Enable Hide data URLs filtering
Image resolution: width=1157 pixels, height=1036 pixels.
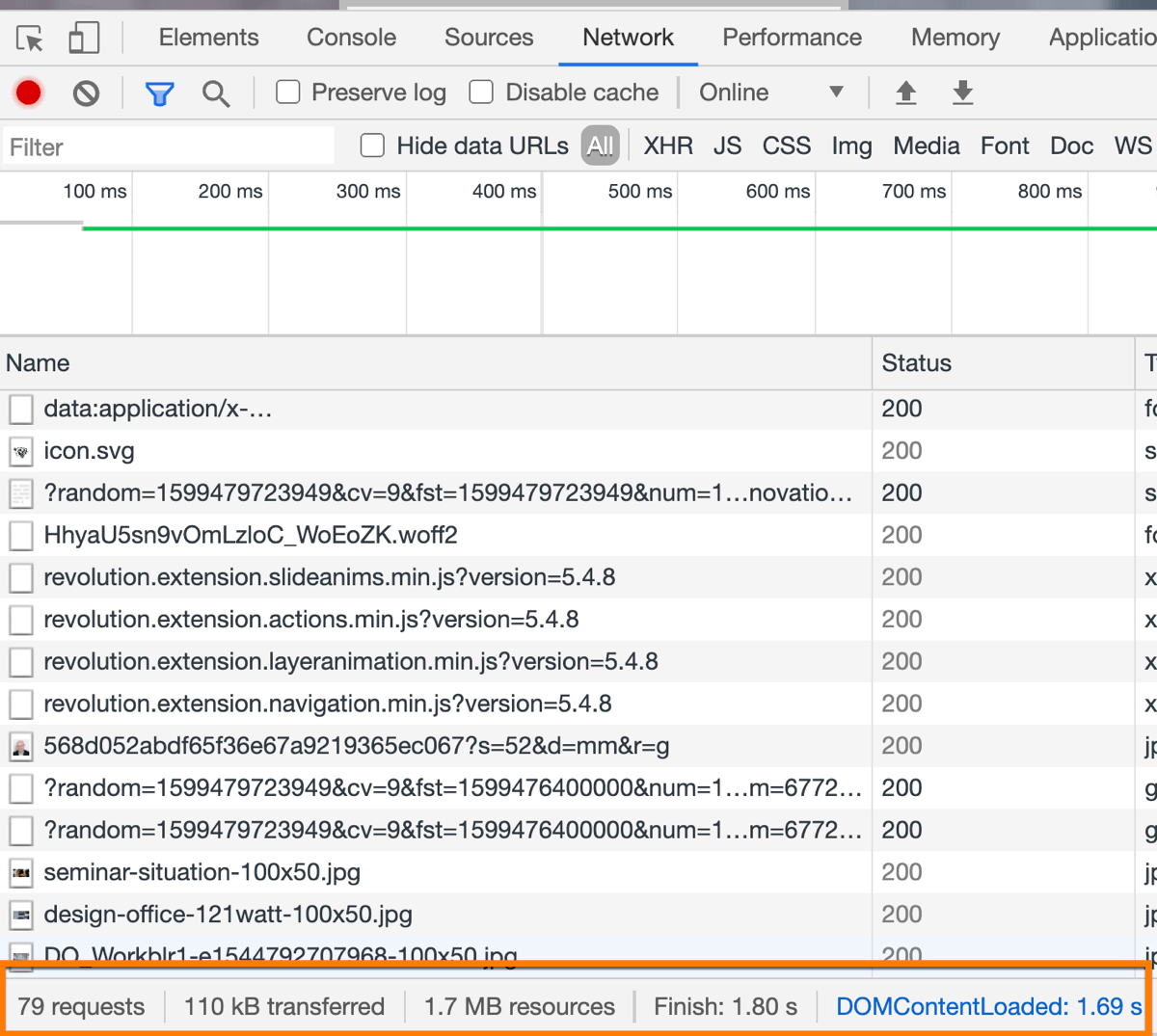[372, 146]
